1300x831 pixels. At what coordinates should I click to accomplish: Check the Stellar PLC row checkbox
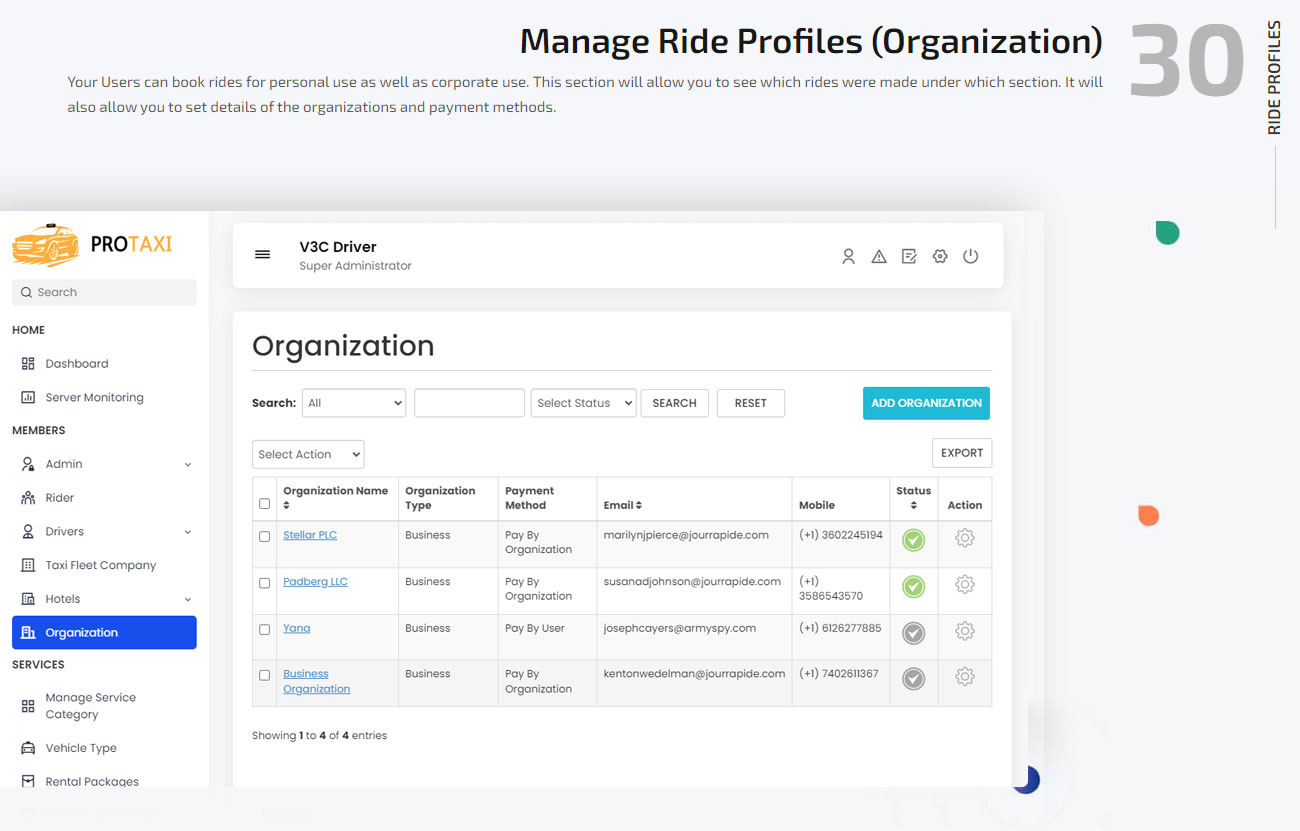pyautogui.click(x=264, y=536)
